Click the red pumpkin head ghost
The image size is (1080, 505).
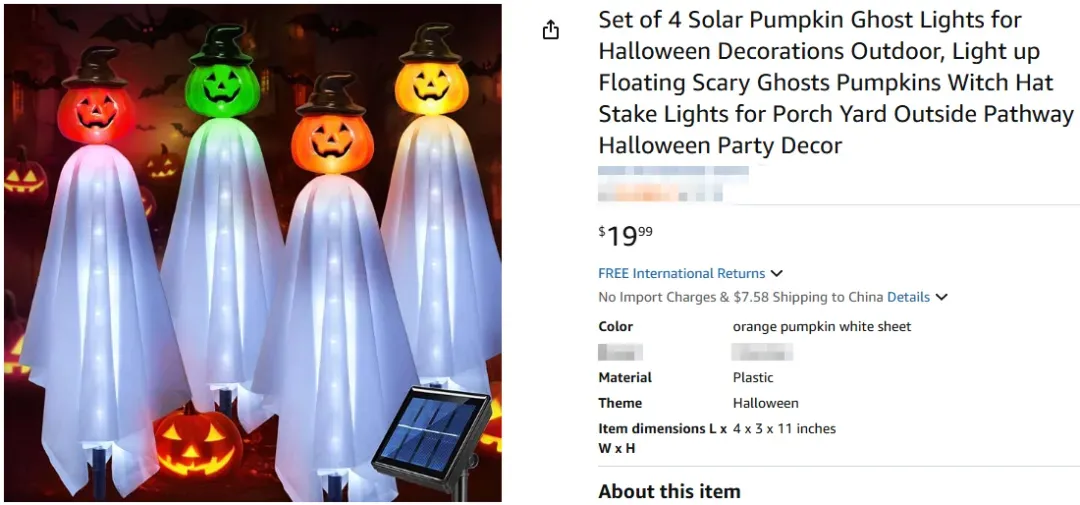point(96,269)
